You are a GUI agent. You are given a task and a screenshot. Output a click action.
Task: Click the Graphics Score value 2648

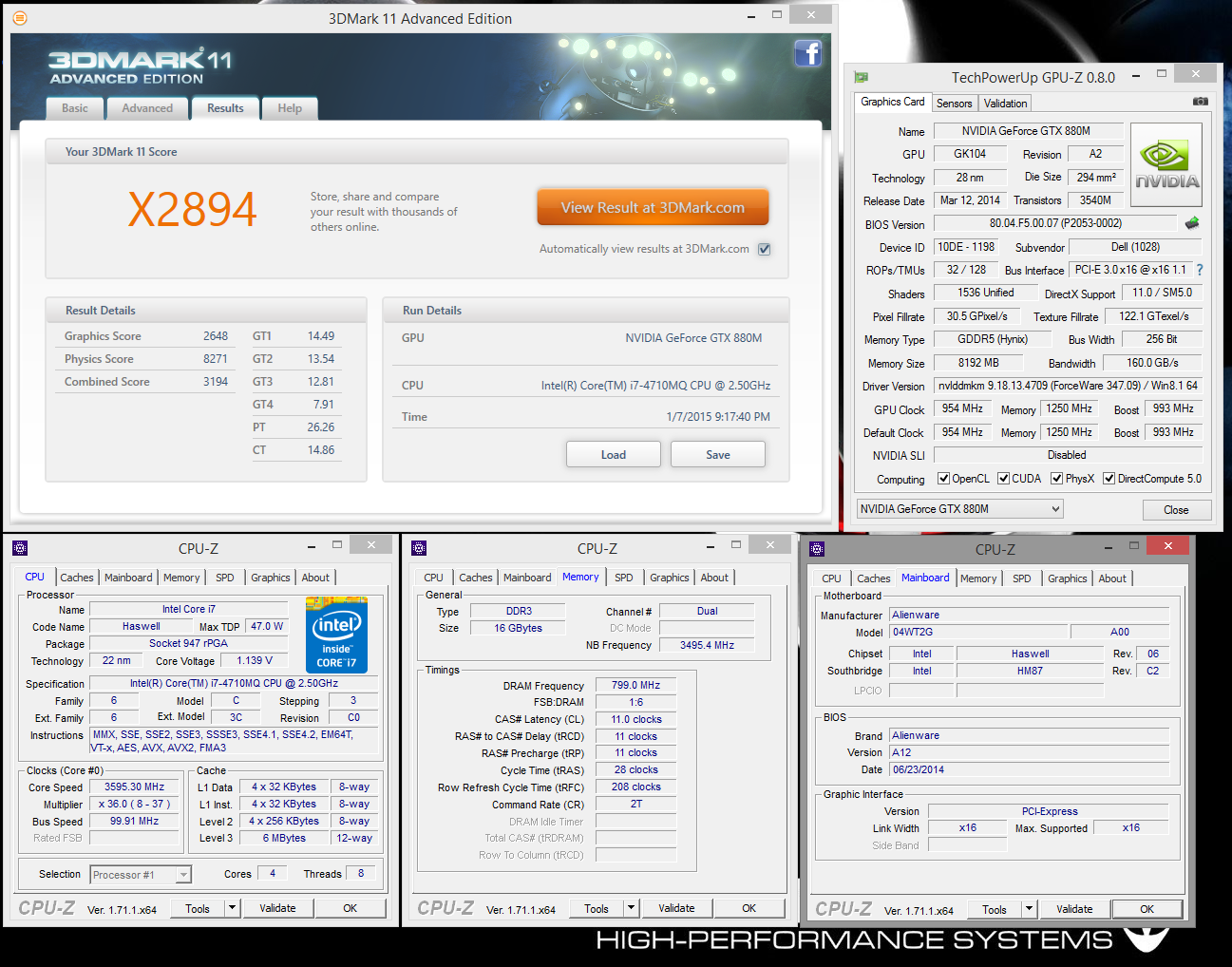(x=216, y=336)
